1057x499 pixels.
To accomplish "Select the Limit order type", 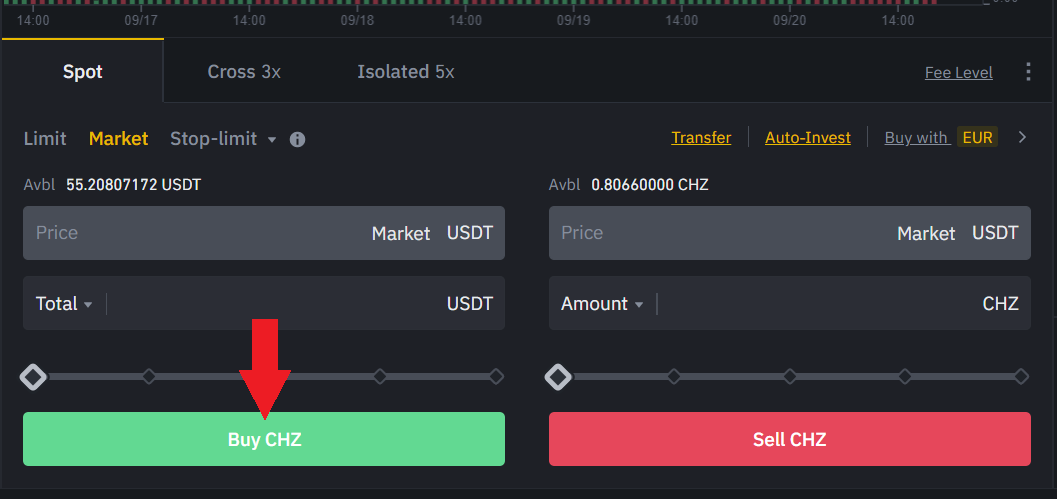I will (45, 139).
